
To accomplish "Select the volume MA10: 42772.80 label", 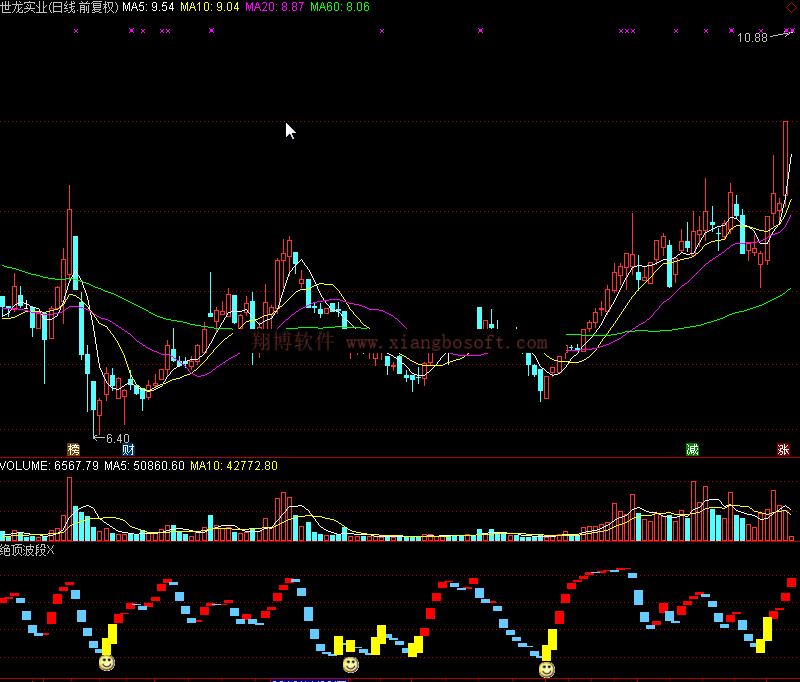I will click(234, 466).
